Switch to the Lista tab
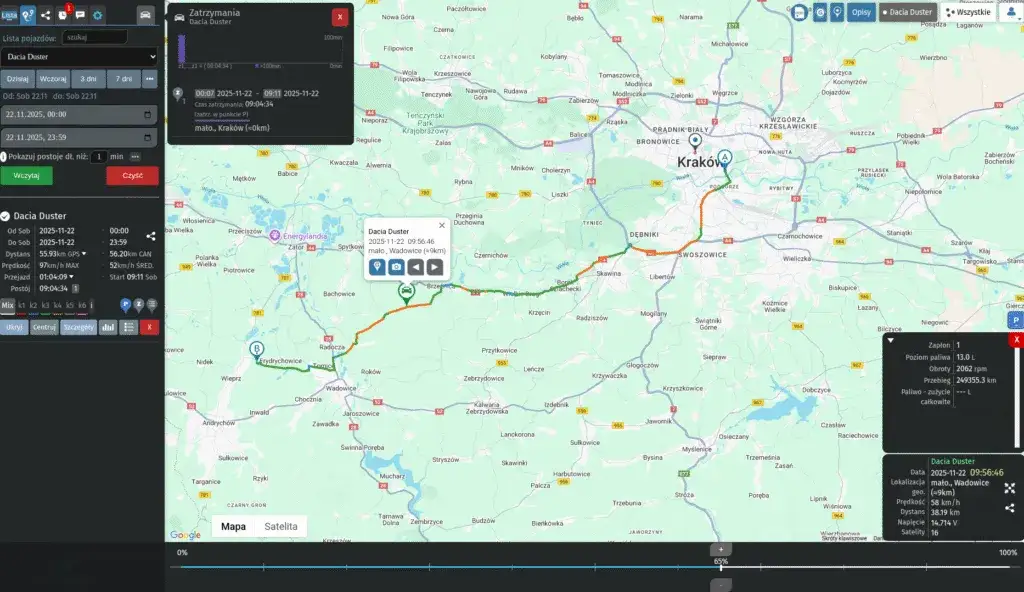 (9, 14)
